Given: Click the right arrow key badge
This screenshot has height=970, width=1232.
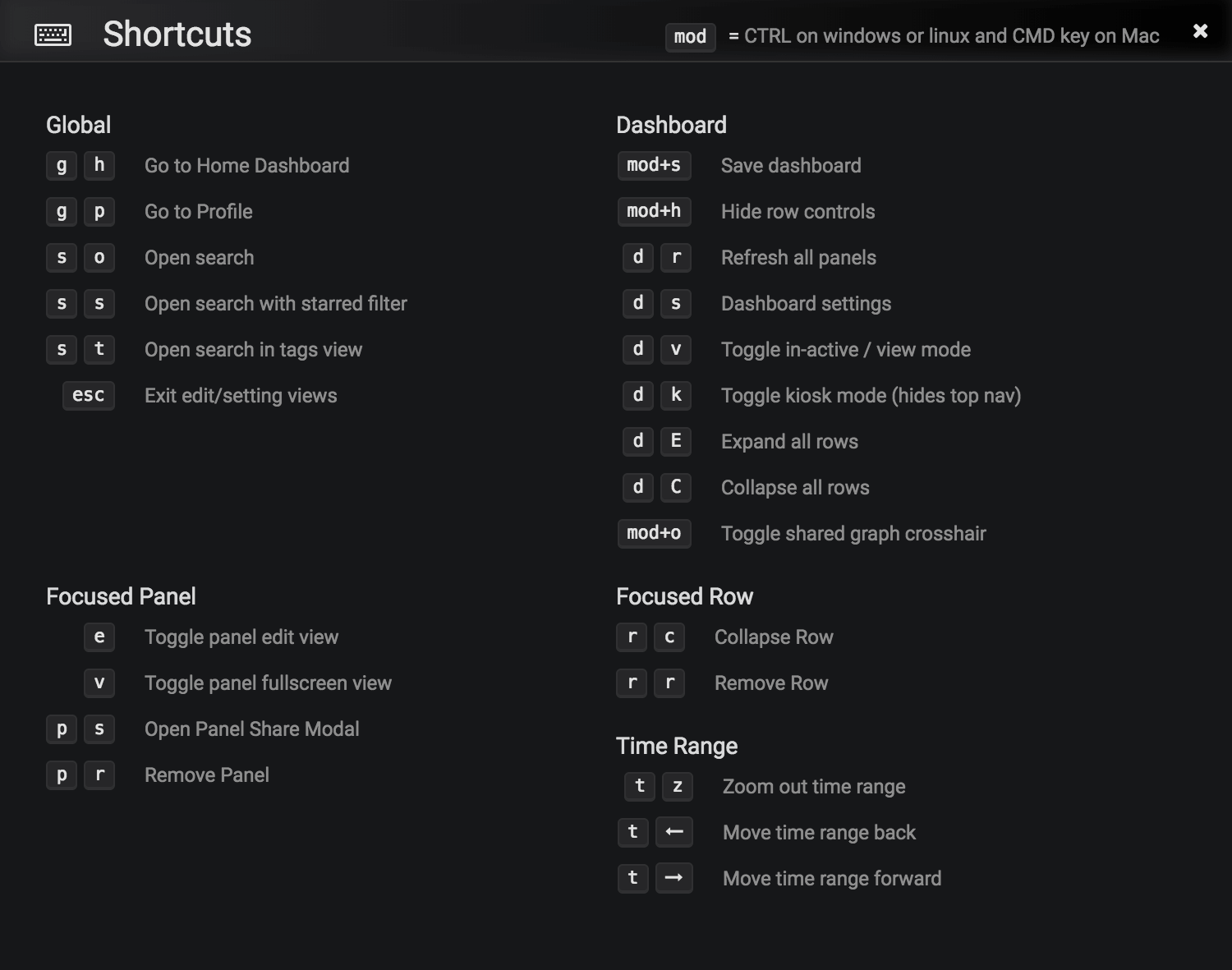Looking at the screenshot, I should tap(674, 878).
